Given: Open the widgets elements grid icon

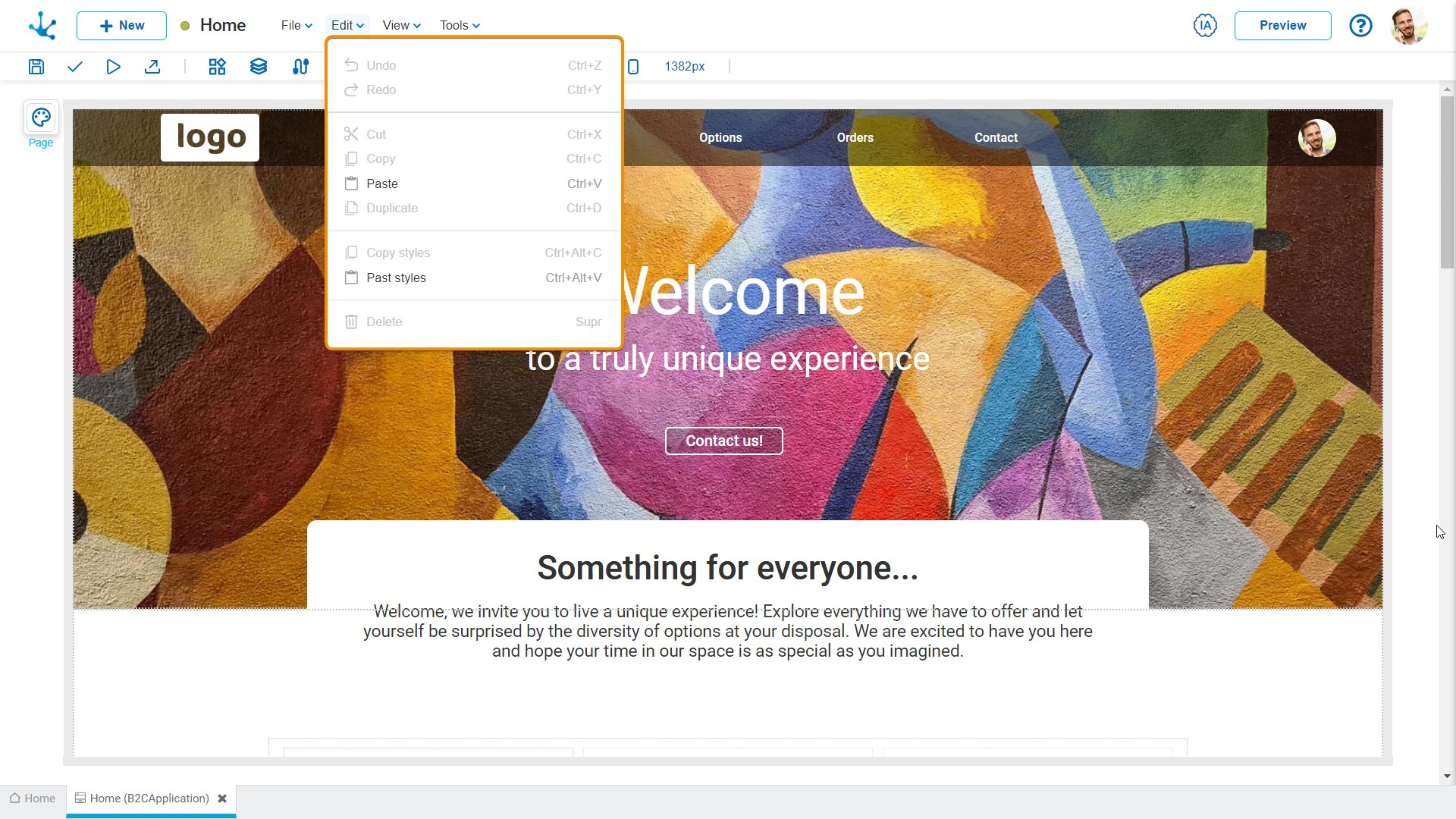Looking at the screenshot, I should pos(217,67).
